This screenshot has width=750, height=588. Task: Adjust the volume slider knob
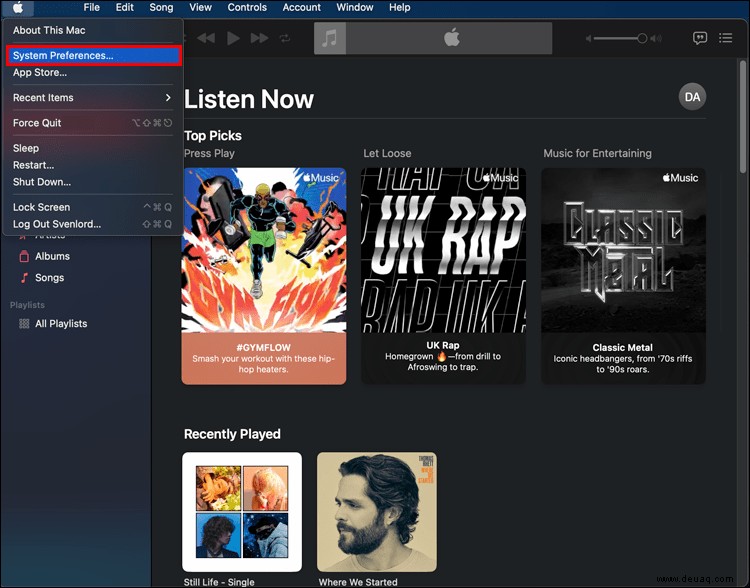[x=642, y=38]
